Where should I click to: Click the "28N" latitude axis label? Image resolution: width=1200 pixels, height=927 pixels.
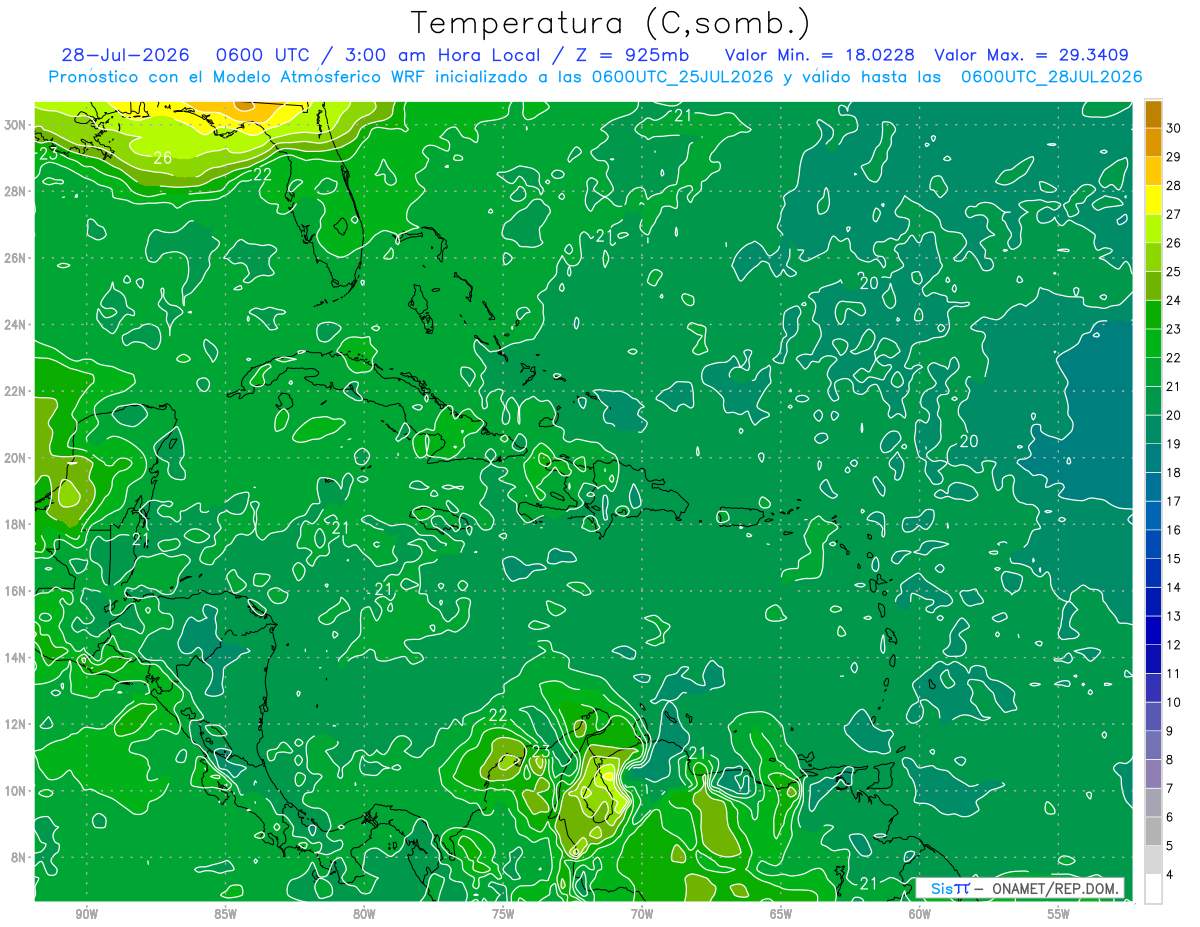(16, 191)
